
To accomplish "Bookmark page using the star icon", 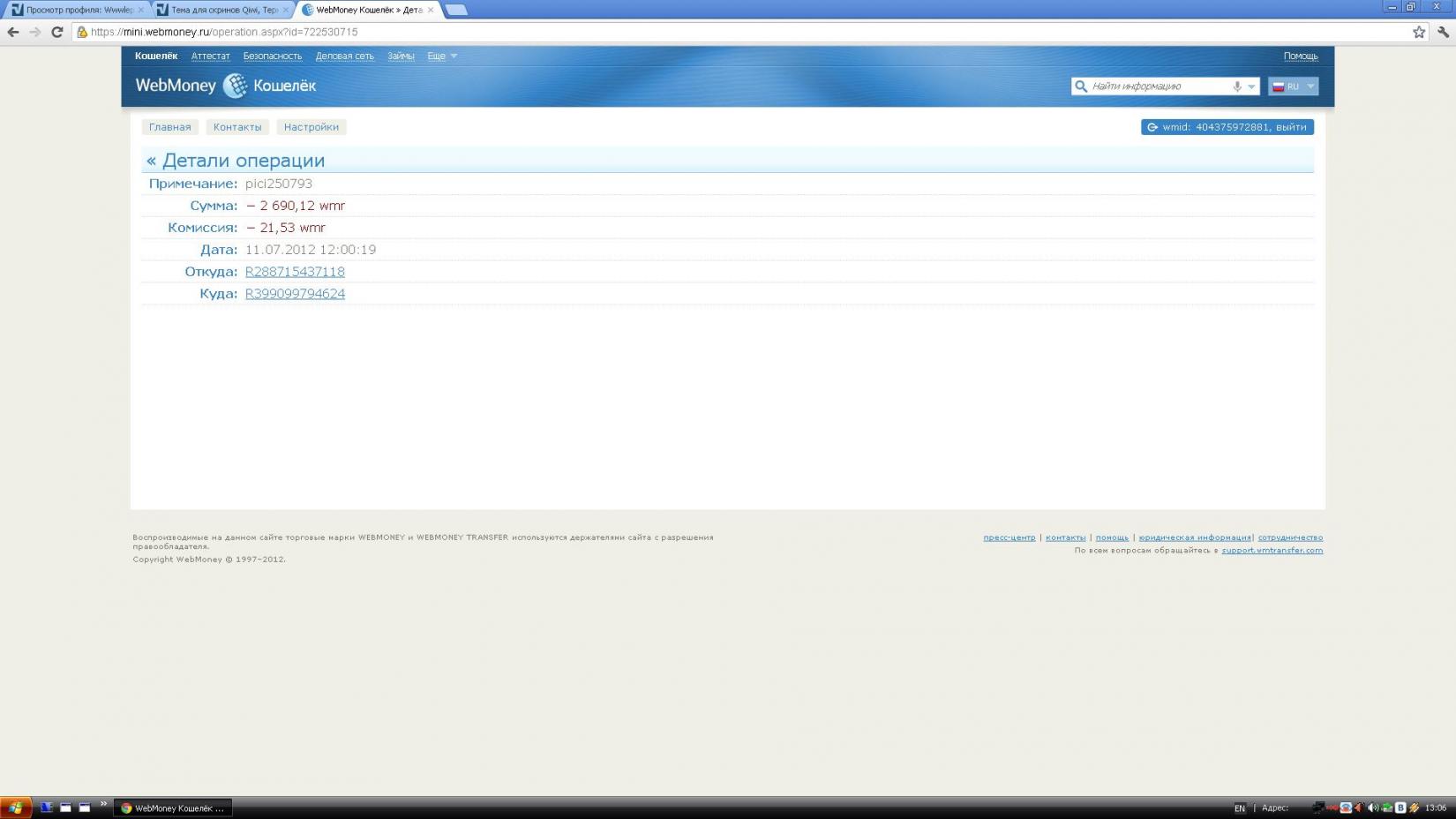I will 1419,32.
